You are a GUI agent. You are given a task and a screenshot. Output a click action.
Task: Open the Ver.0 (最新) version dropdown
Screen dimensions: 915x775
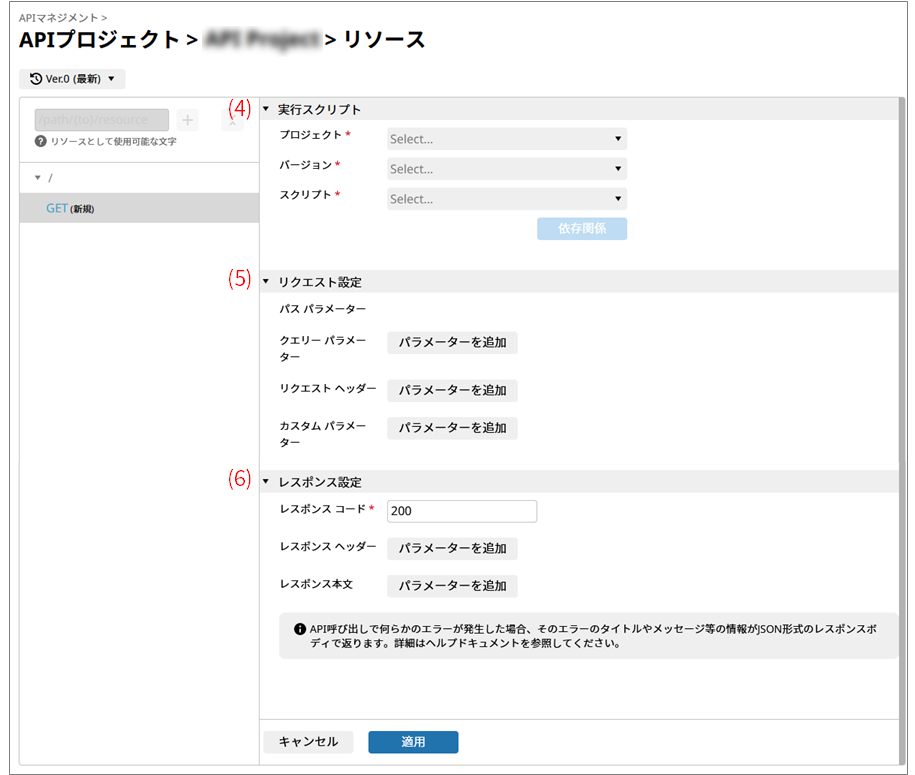[x=72, y=78]
